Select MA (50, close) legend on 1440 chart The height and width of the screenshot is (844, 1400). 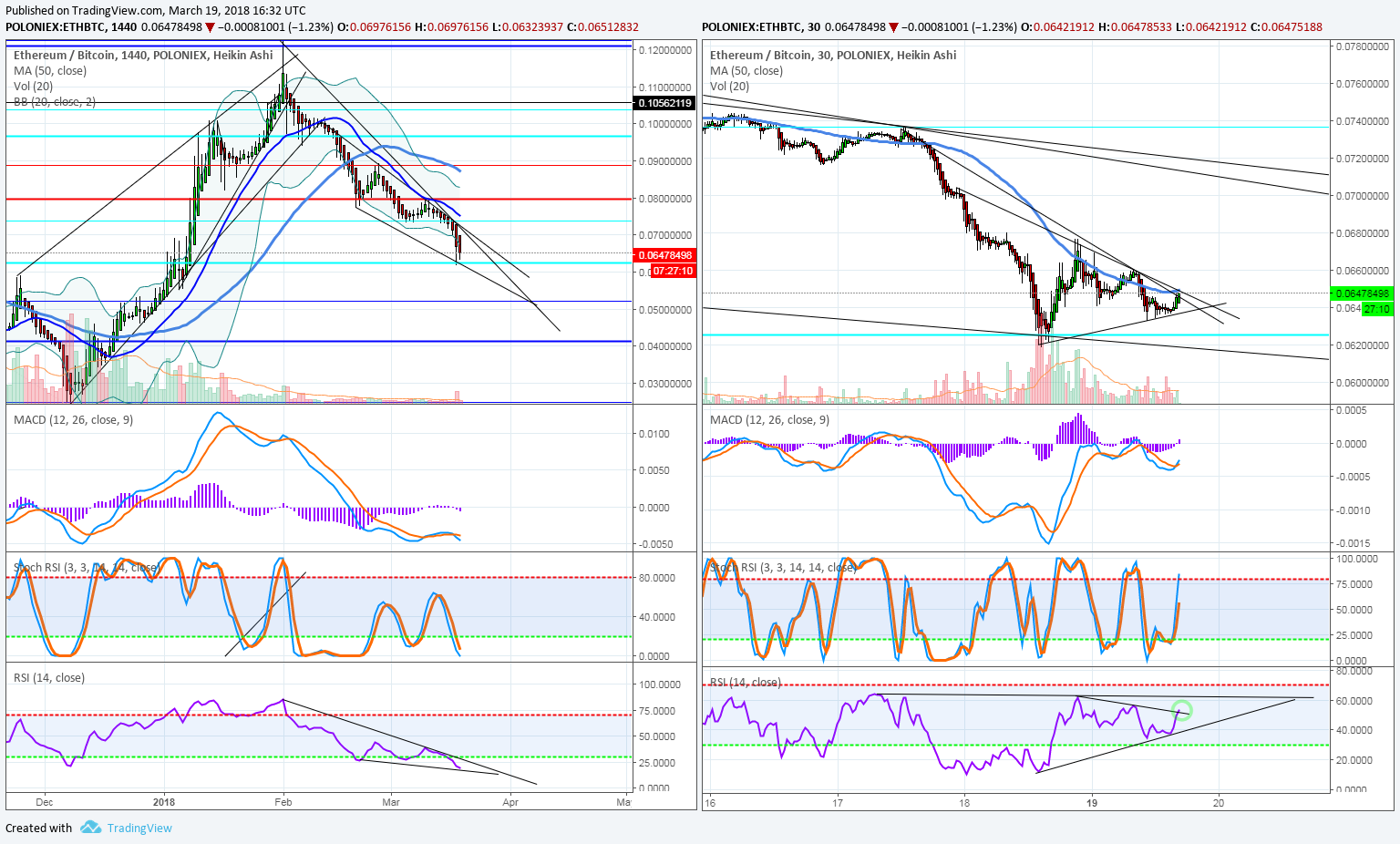pos(50,70)
